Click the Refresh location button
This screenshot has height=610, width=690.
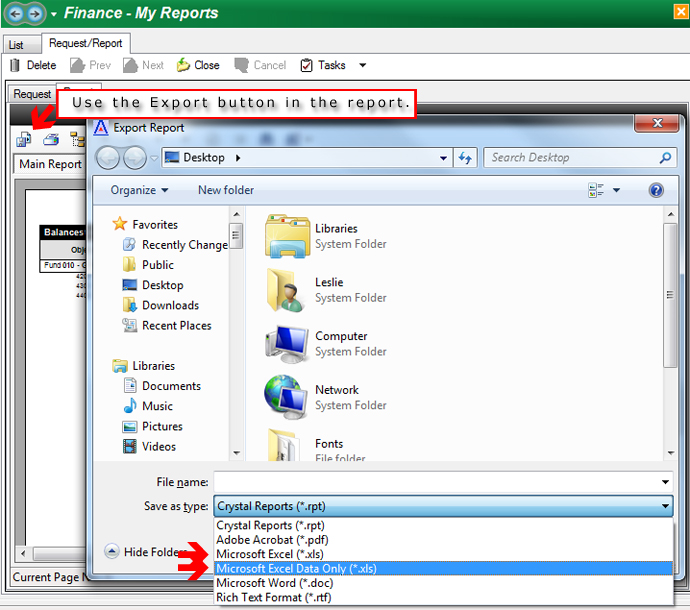pyautogui.click(x=465, y=158)
